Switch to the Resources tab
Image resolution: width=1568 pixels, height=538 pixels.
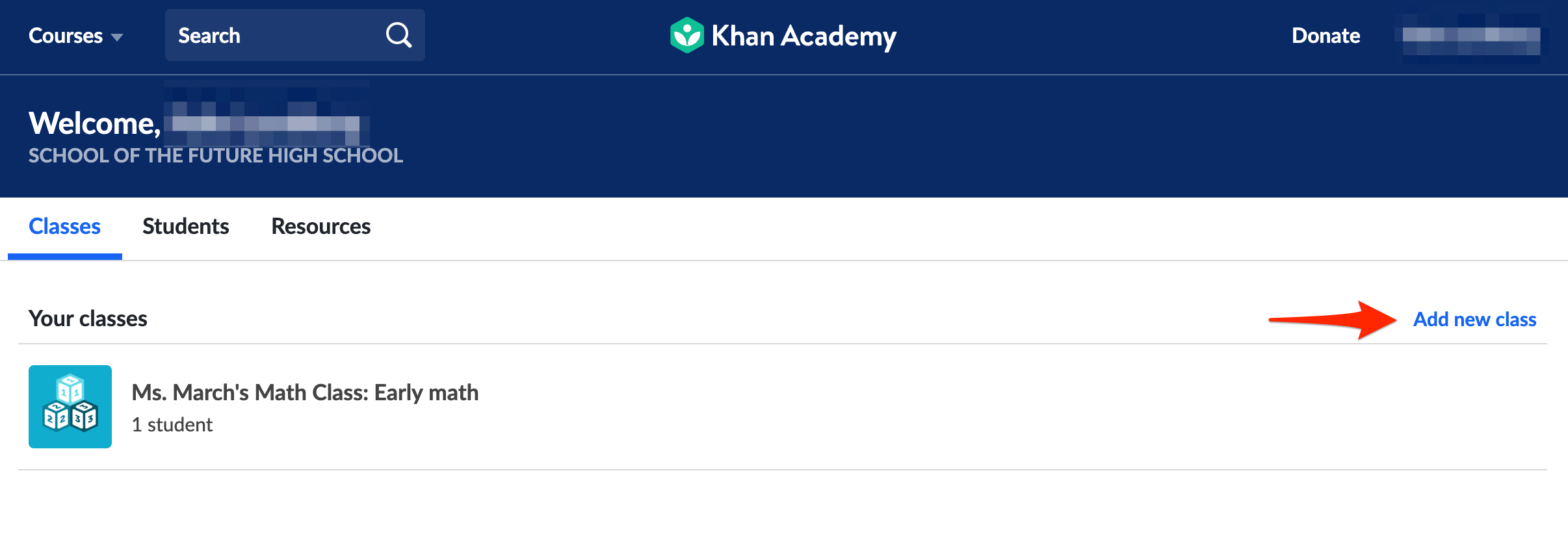(x=320, y=226)
